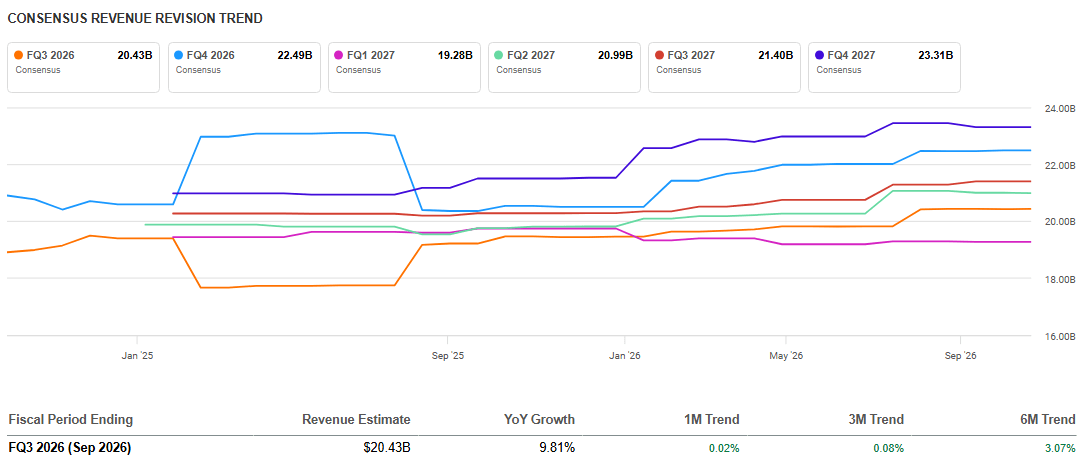
Task: Click the Sep '26 x-axis label
Action: point(960,356)
